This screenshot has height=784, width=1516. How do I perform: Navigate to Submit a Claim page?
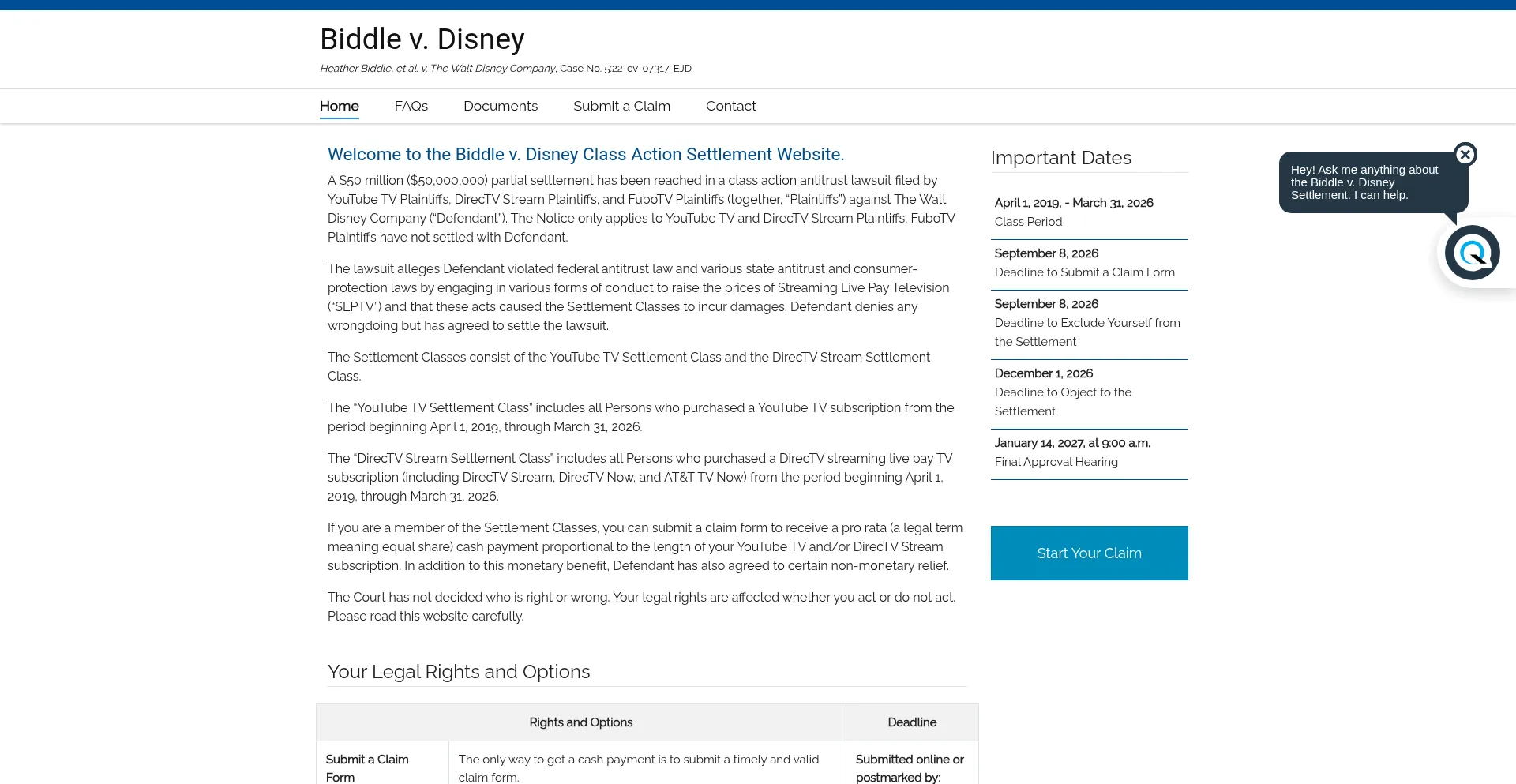621,106
